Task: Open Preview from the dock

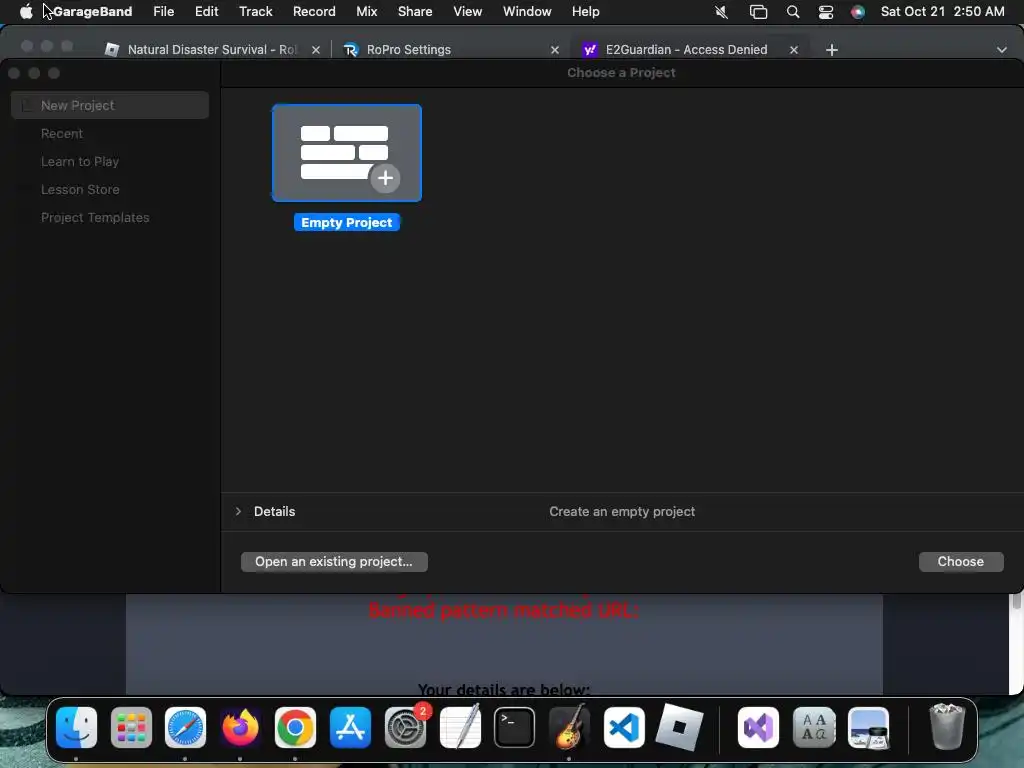Action: (869, 728)
